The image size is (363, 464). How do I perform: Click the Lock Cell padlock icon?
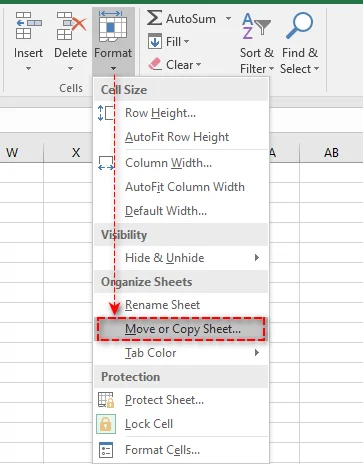106,424
